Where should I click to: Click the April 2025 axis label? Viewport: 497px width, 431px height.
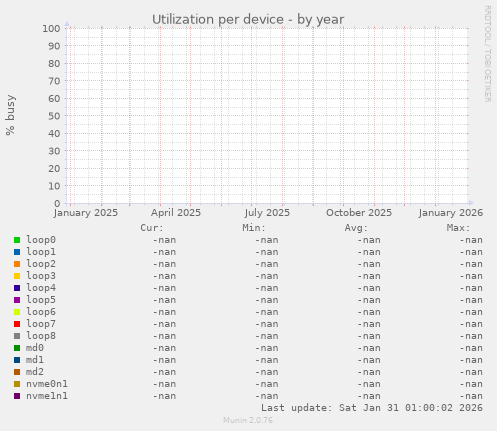tap(176, 213)
